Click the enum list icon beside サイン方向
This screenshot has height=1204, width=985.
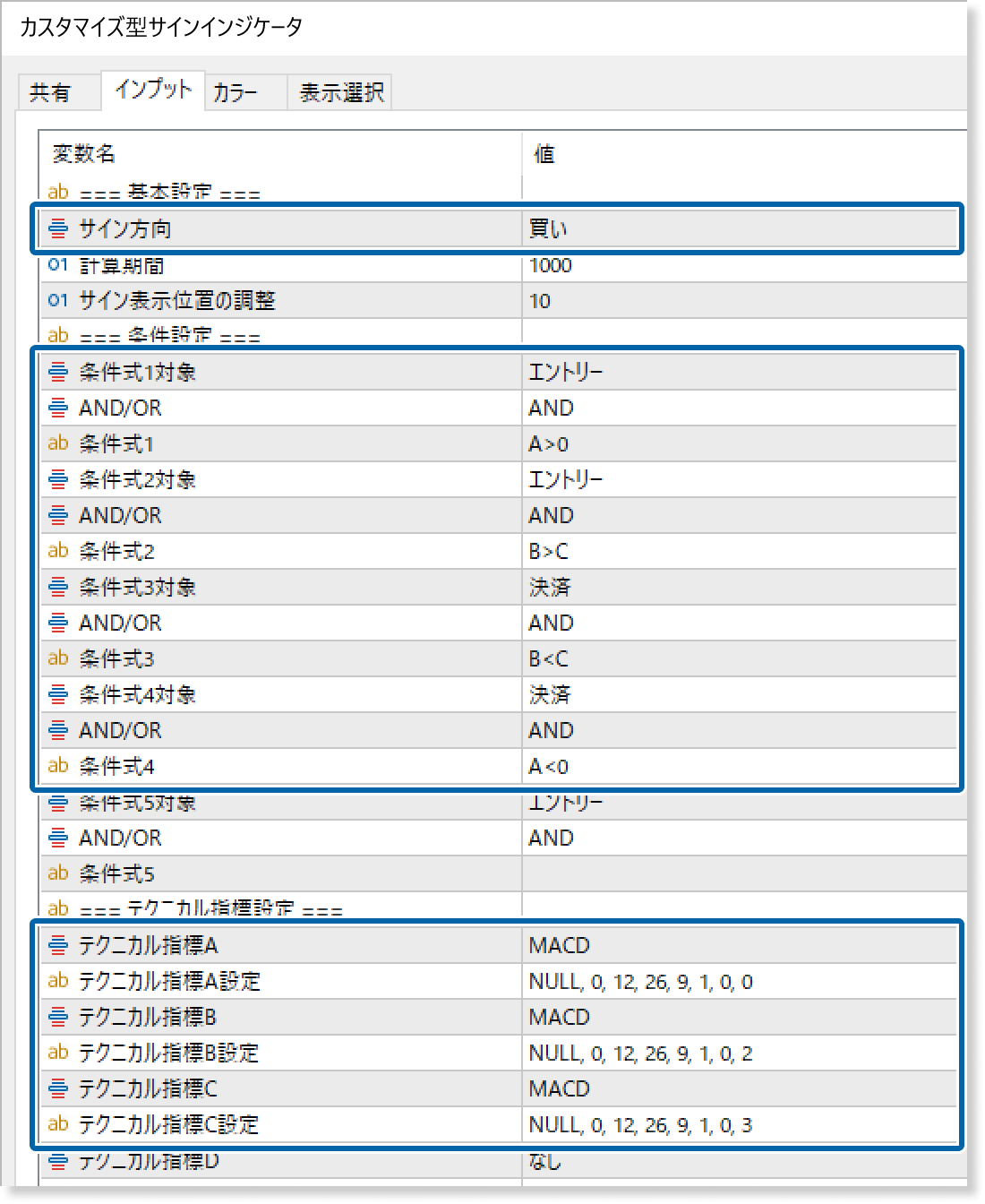(57, 228)
